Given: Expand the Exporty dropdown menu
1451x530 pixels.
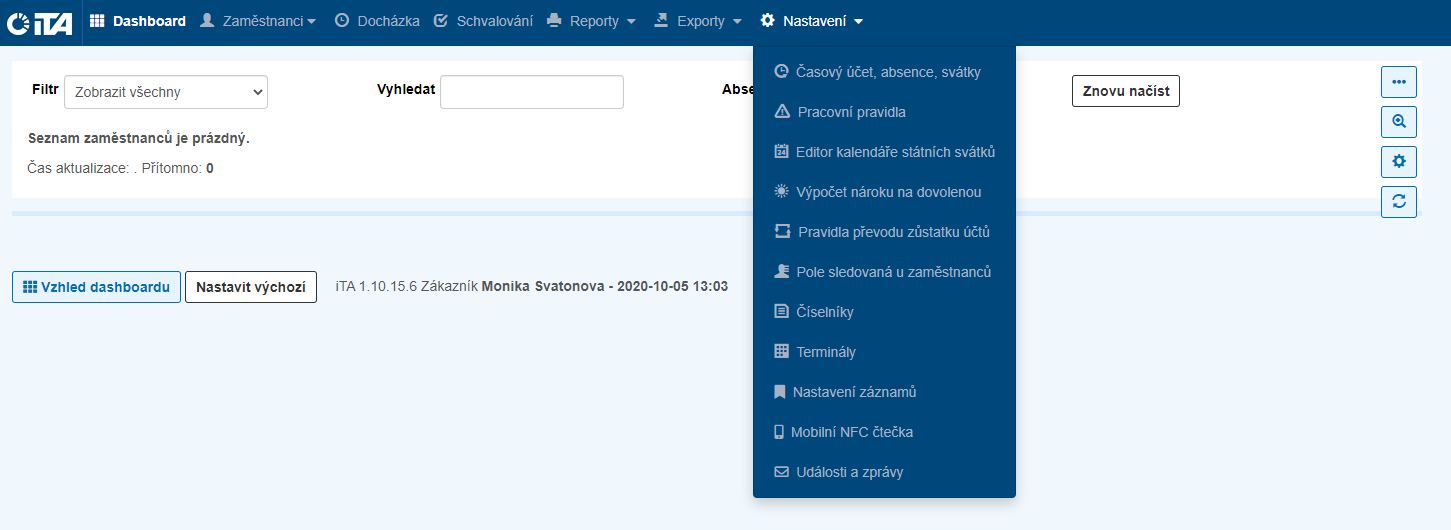Looking at the screenshot, I should (698, 21).
